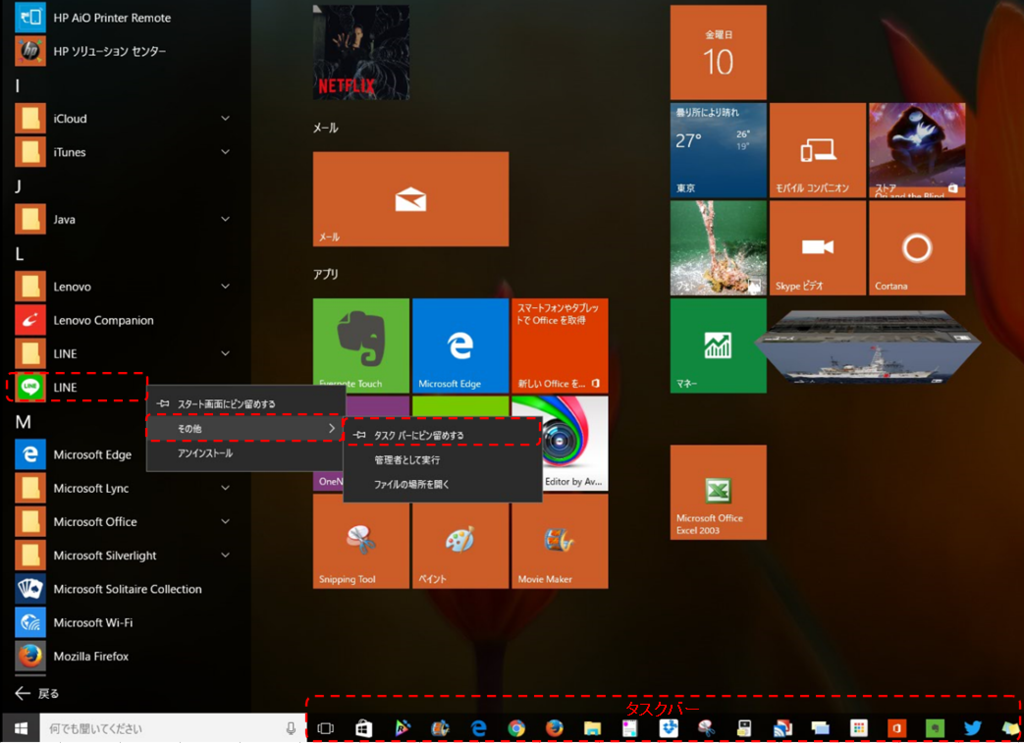The image size is (1024, 743).
Task: Go back with the 戻る button
Action: point(37,693)
